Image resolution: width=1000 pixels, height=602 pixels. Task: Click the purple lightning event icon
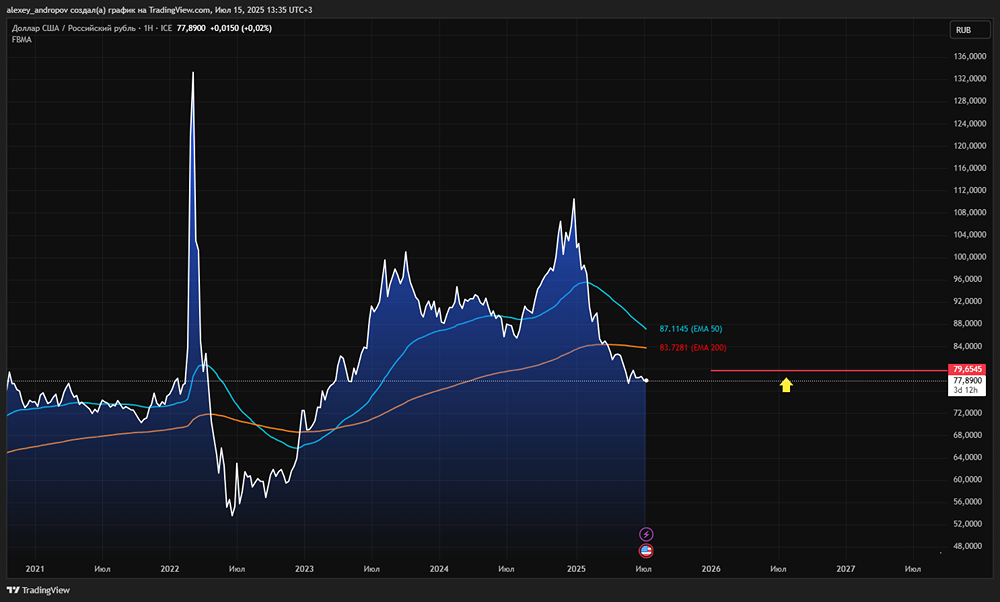pyautogui.click(x=646, y=534)
